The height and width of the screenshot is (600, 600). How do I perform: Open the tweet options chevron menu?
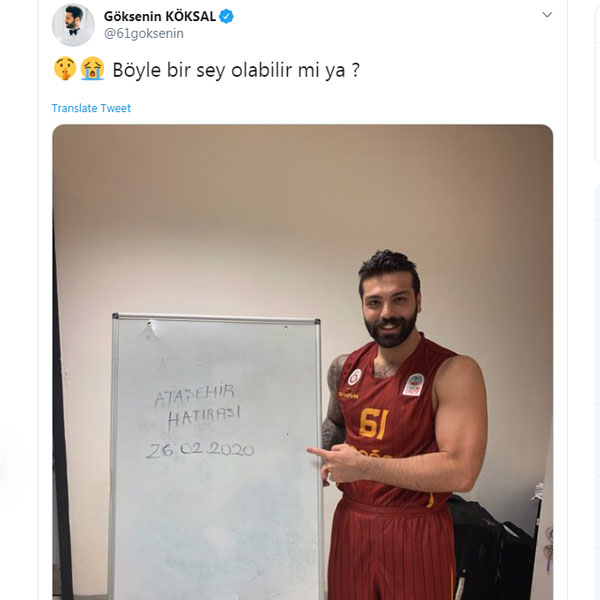pos(547,15)
